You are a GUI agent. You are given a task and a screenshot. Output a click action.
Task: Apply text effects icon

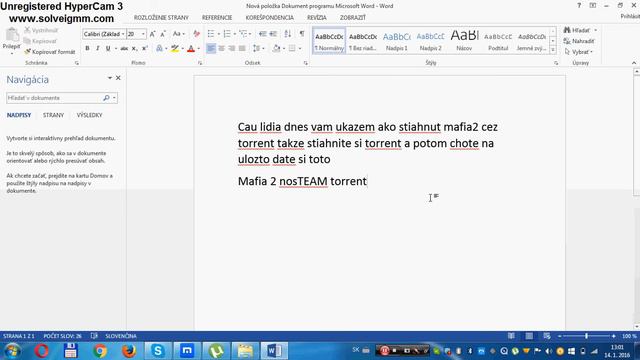click(159, 49)
